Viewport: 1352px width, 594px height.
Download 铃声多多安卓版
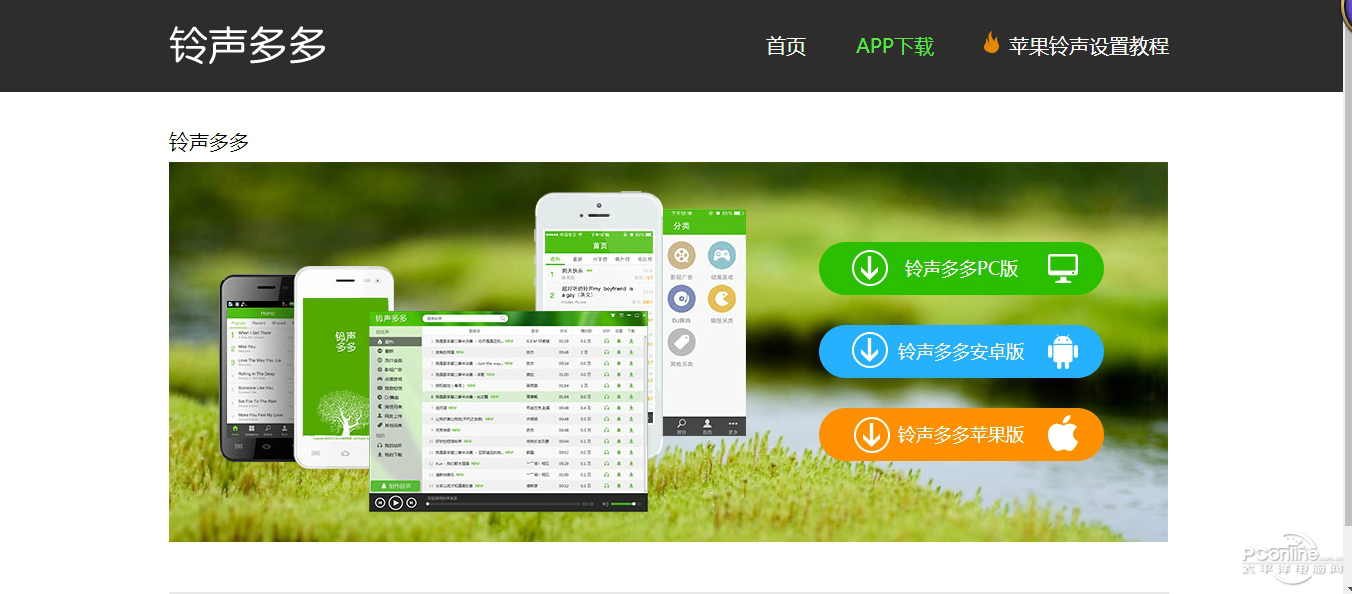point(961,351)
